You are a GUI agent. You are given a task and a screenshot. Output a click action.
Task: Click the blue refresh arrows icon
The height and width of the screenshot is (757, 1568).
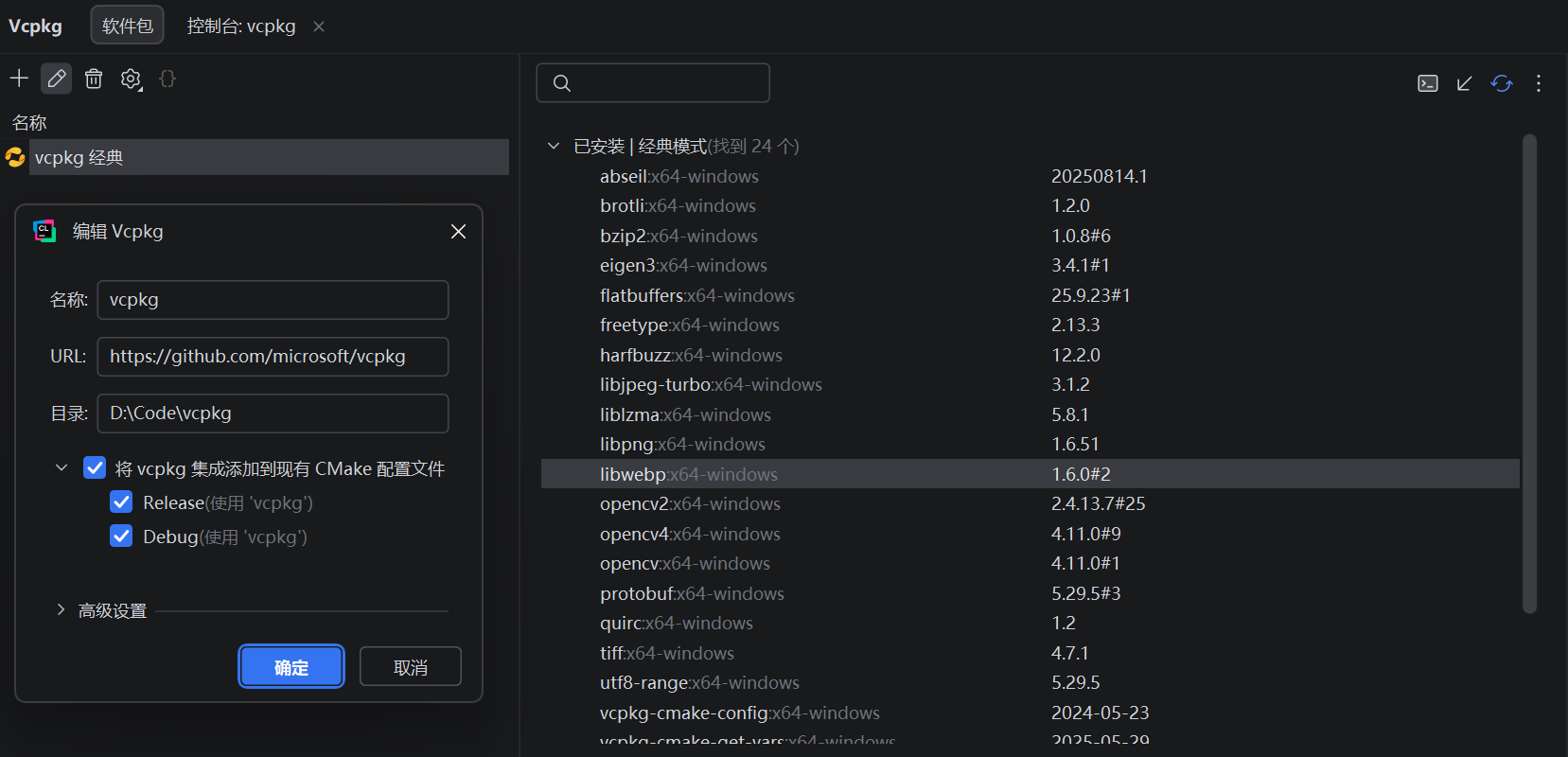(x=1502, y=83)
